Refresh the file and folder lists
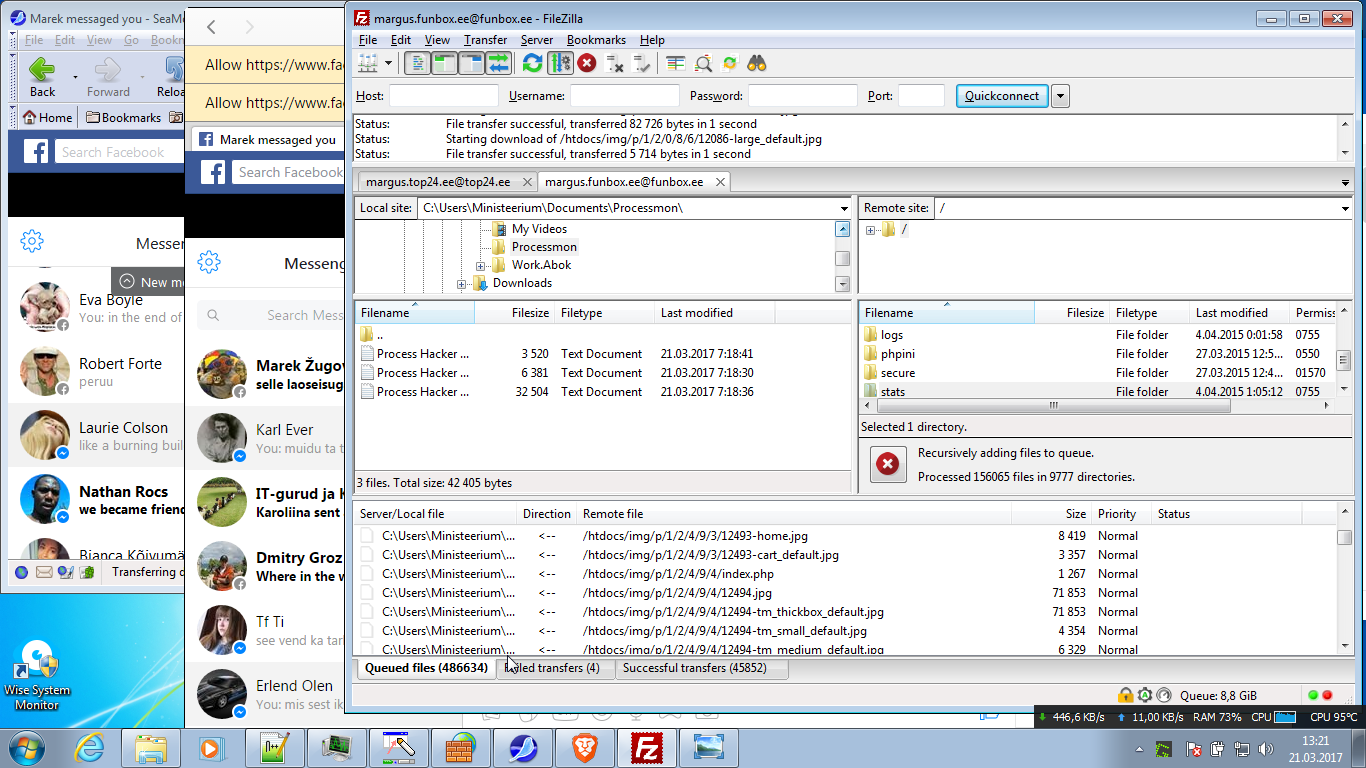 [532, 63]
